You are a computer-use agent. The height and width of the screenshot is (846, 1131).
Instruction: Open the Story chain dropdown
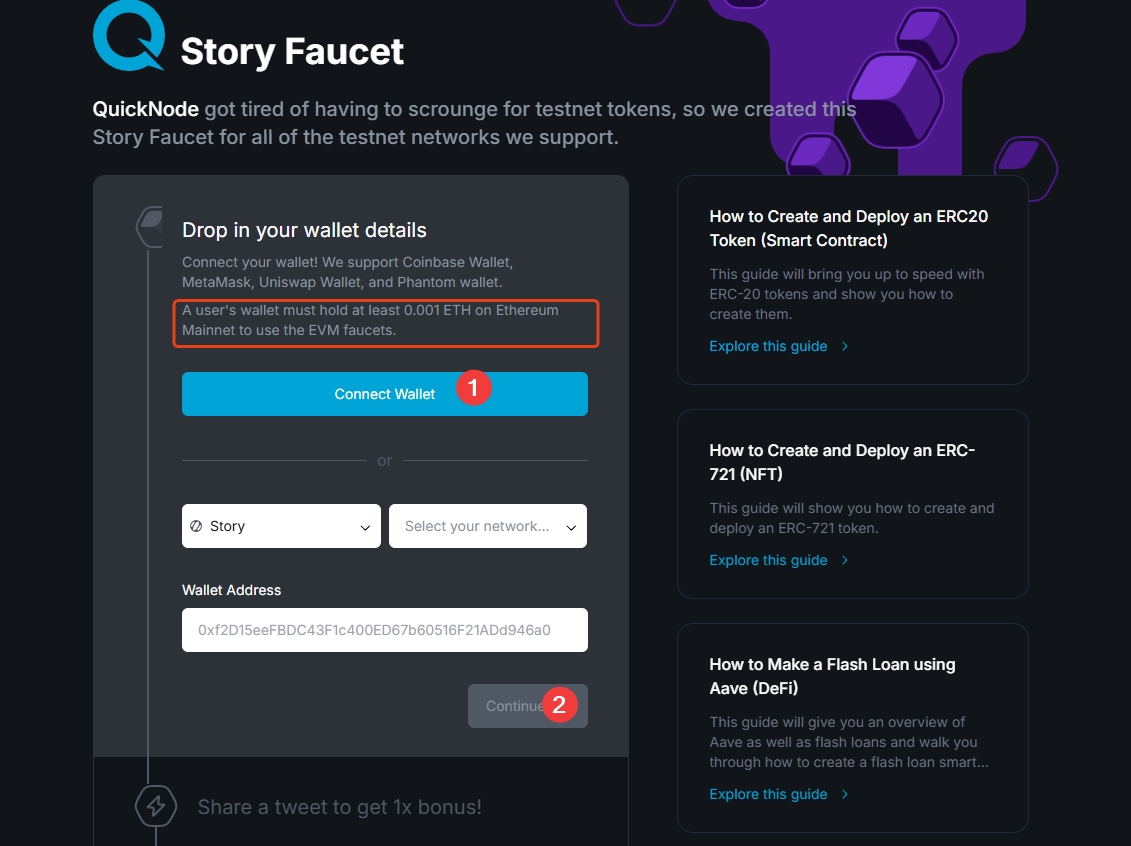[x=281, y=526]
